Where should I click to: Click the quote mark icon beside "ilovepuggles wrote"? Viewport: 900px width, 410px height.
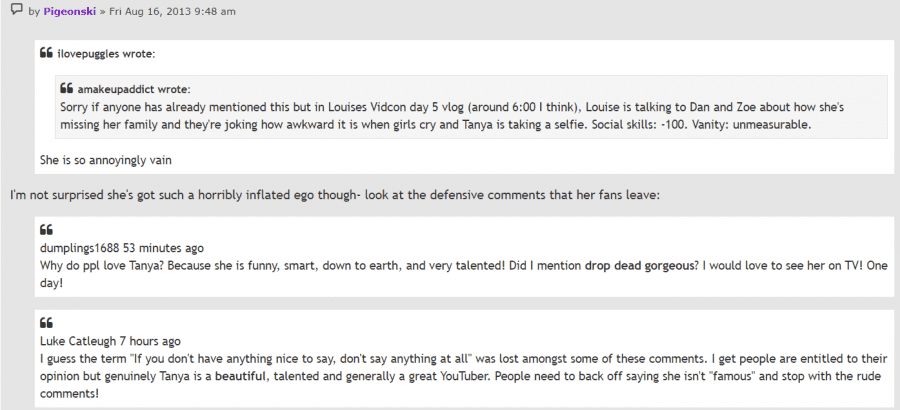(x=46, y=53)
